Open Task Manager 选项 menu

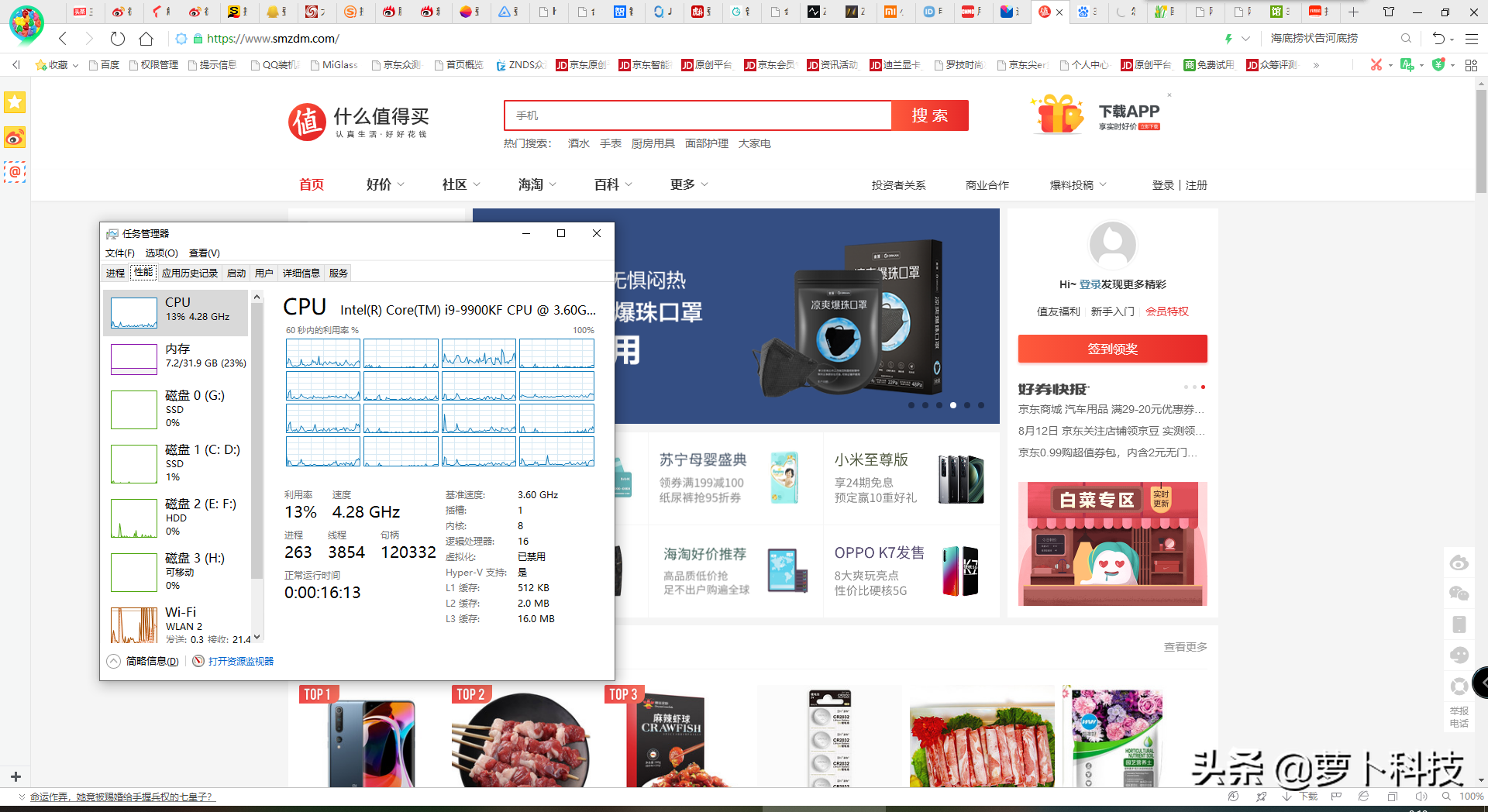tap(161, 253)
